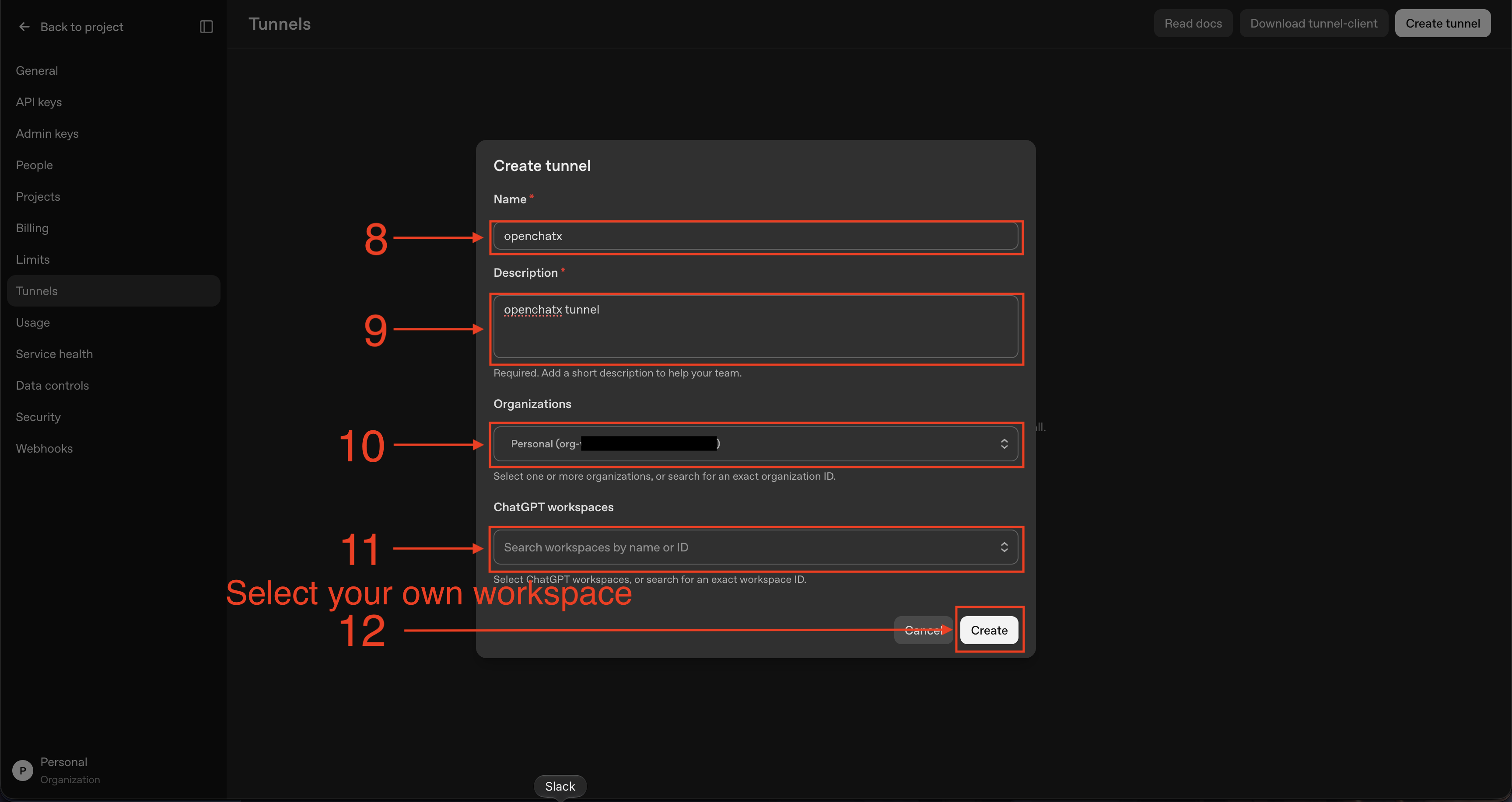Open Admin keys section
Image resolution: width=1512 pixels, height=802 pixels.
coord(47,134)
